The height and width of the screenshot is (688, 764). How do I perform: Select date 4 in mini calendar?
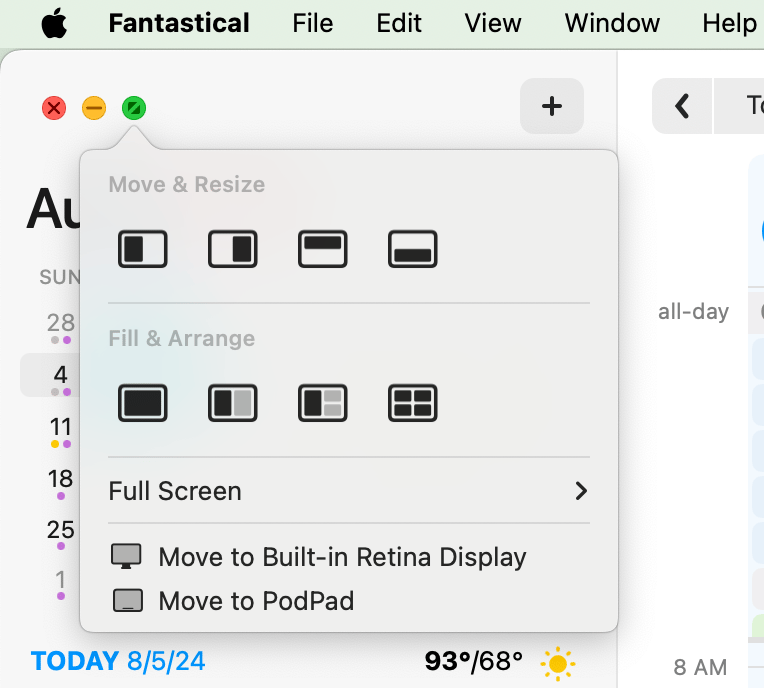coord(60,375)
